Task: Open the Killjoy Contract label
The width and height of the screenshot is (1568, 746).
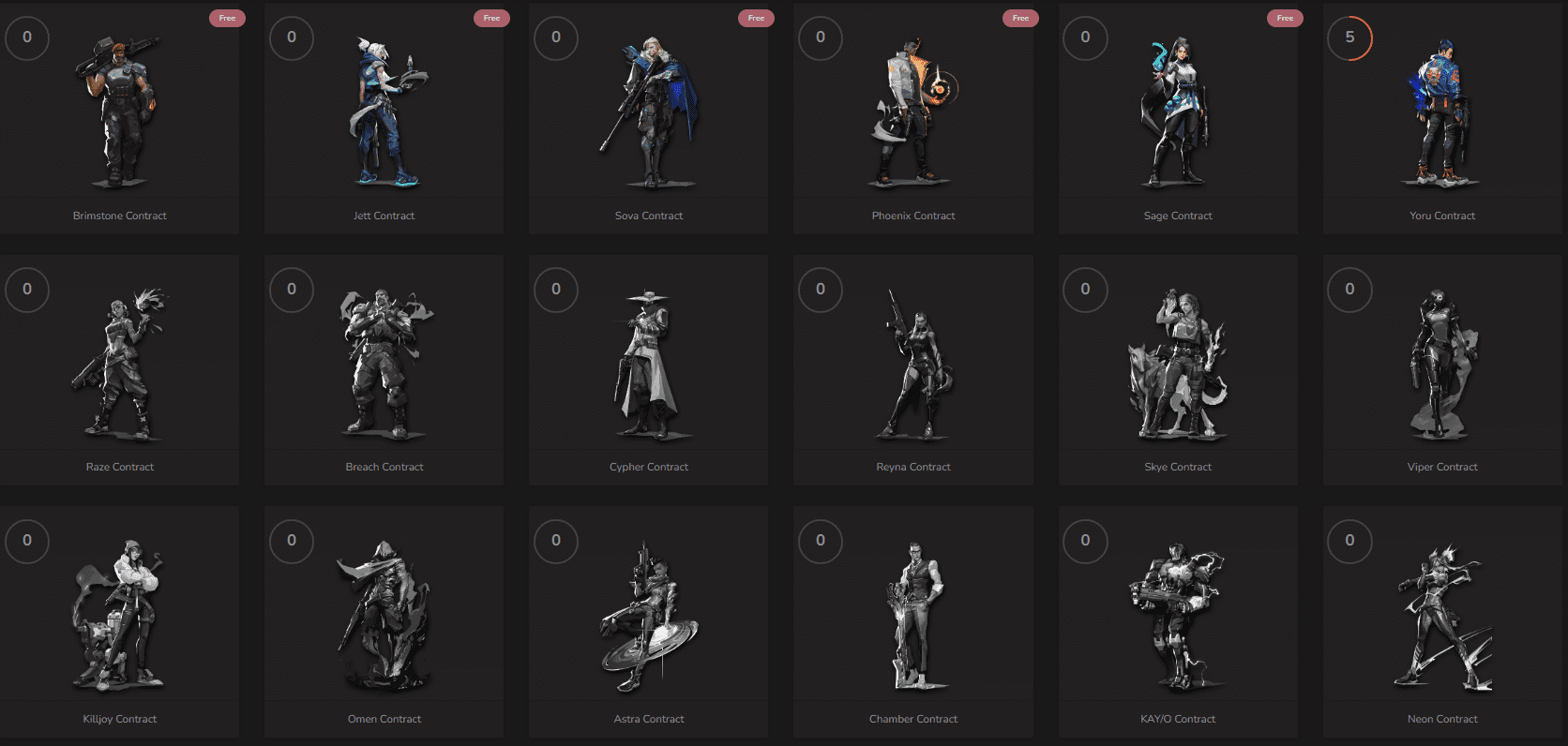Action: (x=120, y=719)
